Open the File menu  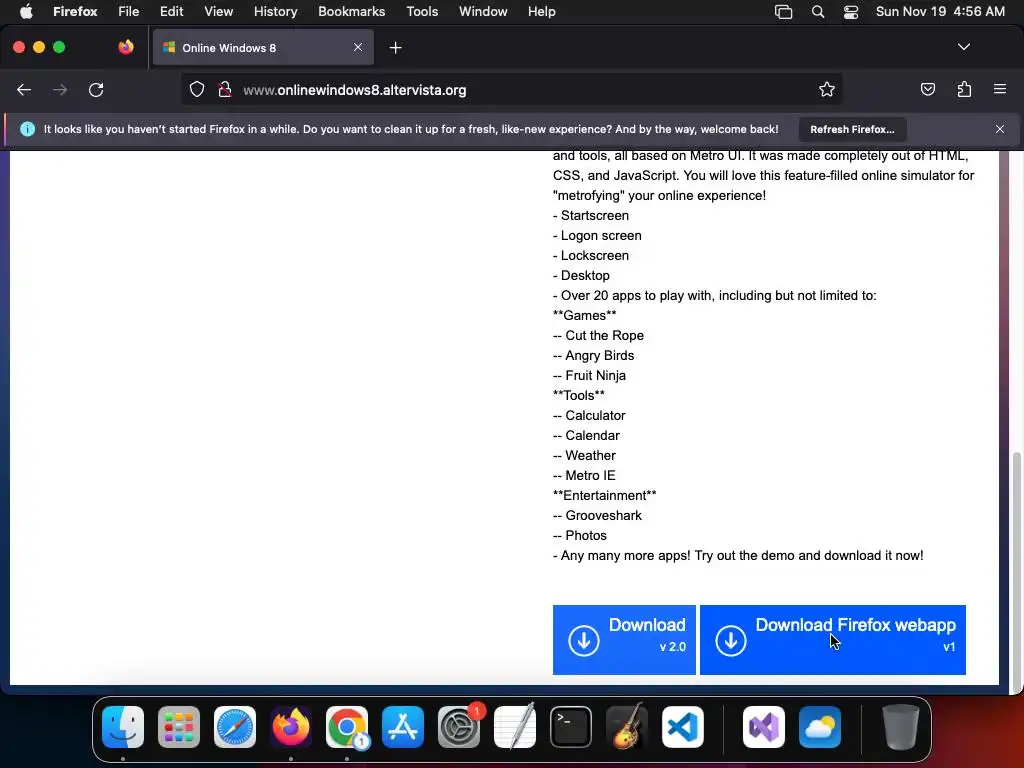(128, 12)
